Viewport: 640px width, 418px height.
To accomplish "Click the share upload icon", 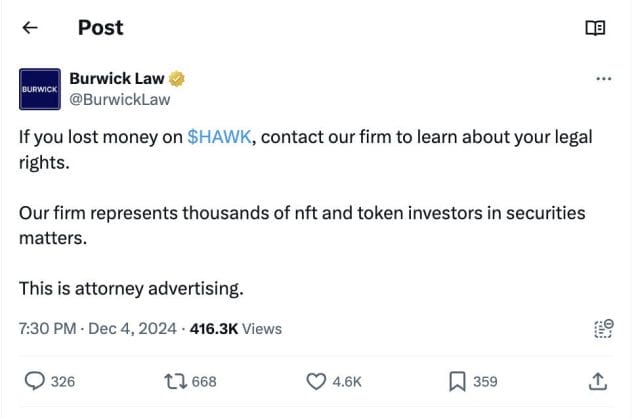I will [x=598, y=382].
